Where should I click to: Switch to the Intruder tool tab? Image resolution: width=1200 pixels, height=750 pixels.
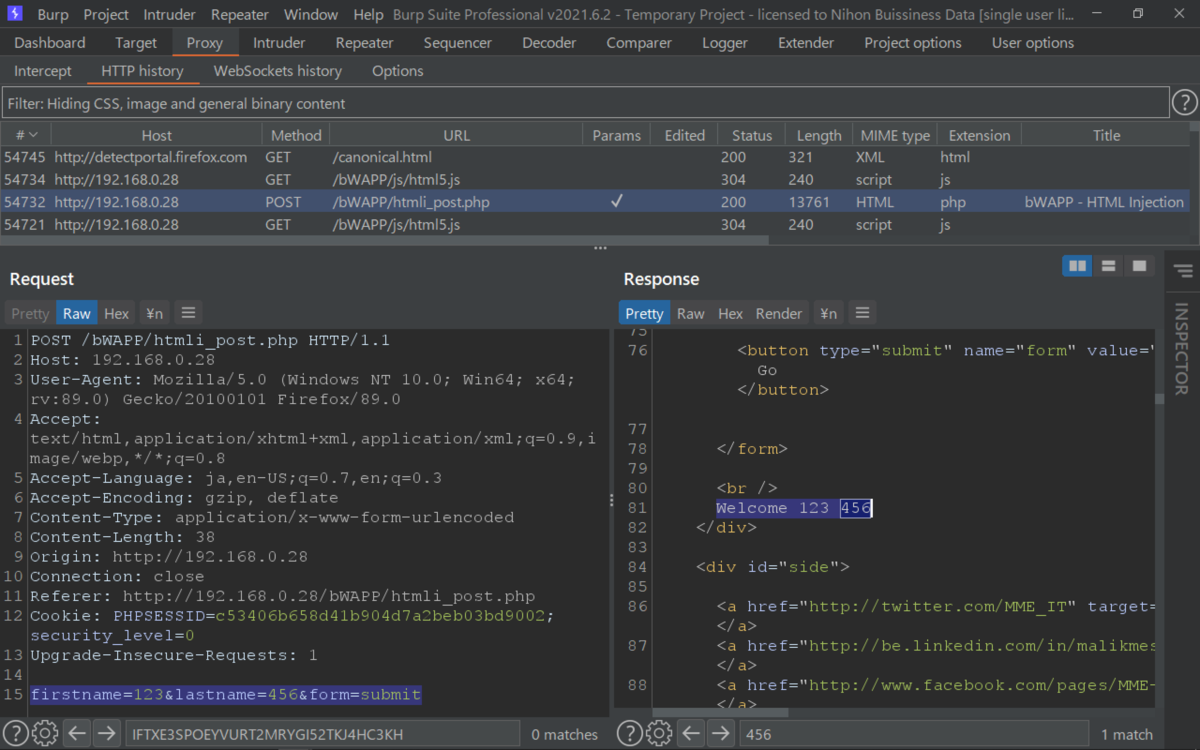(x=279, y=43)
